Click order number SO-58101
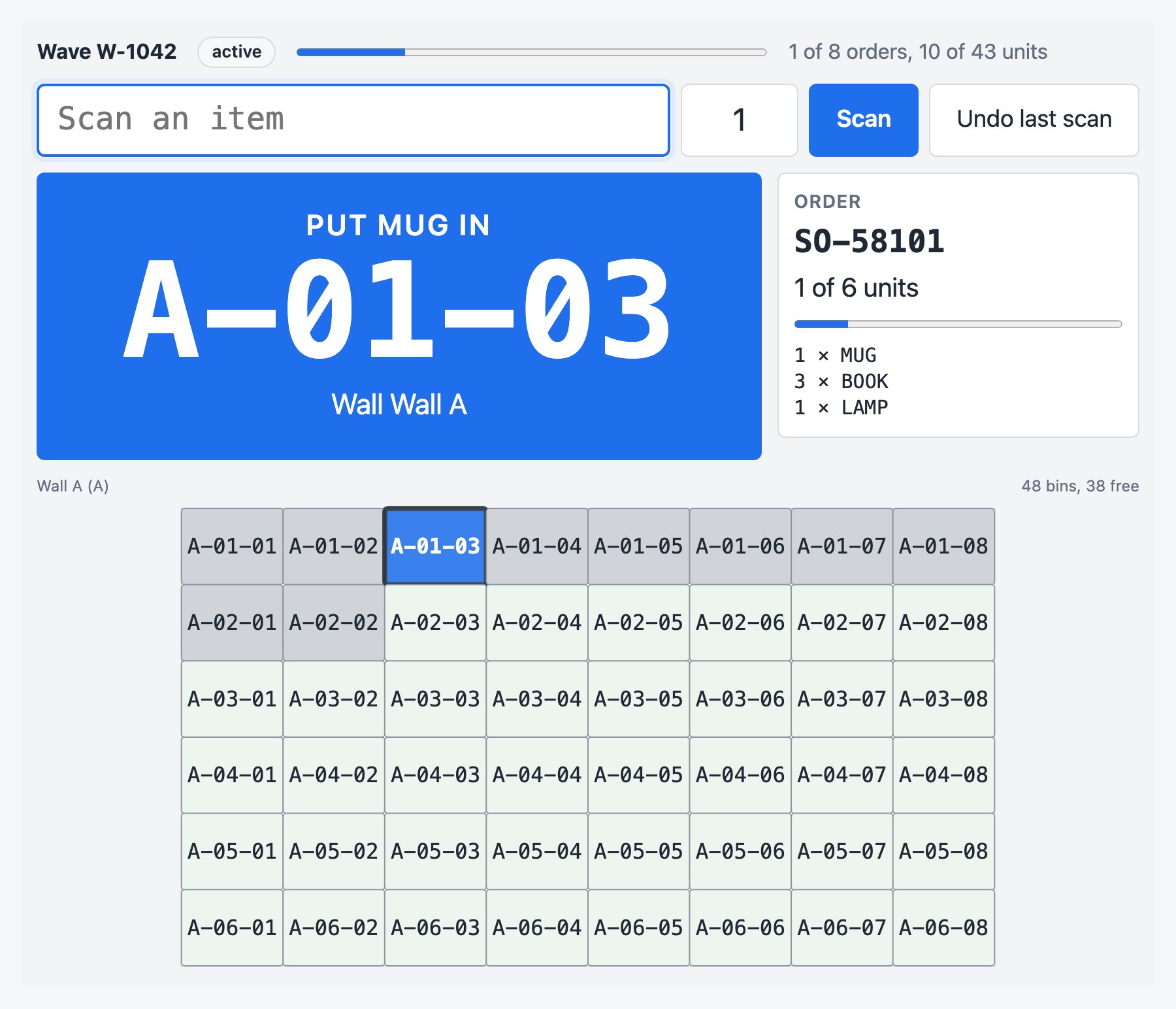The height and width of the screenshot is (1009, 1176). pos(869,241)
